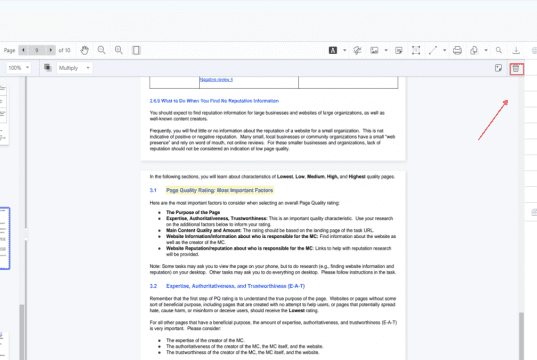Open the 100% opacity dropdown
Image resolution: width=537 pixels, height=360 pixels.
point(18,68)
